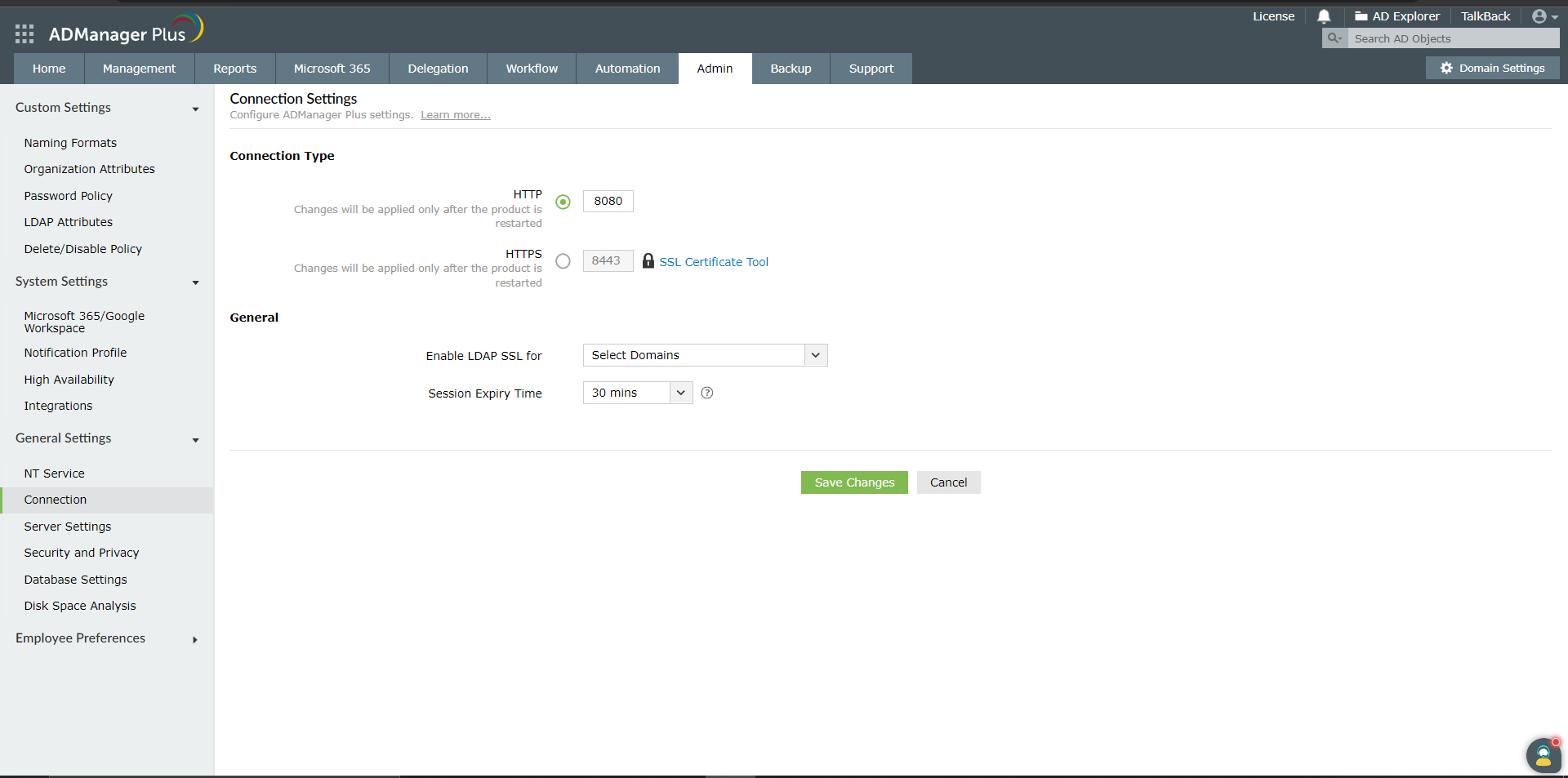
Task: Switch to the Reports tab
Action: (x=234, y=69)
